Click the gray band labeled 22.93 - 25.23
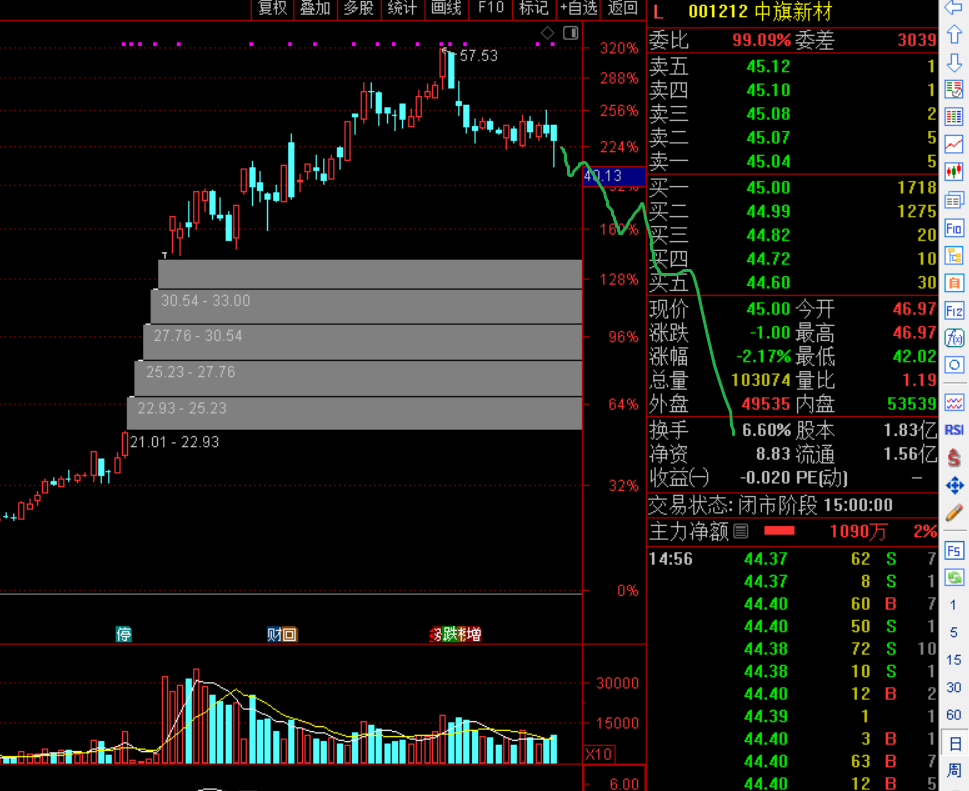969x791 pixels. pyautogui.click(x=355, y=413)
